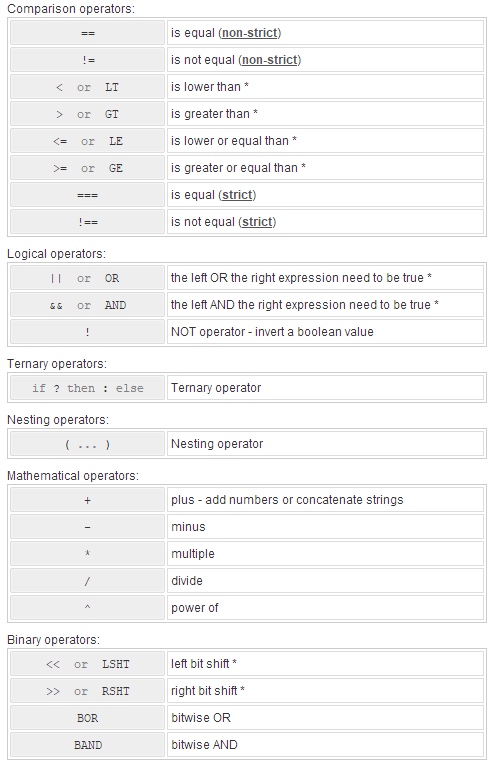496x773 pixels.
Task: Click the '&& or AND' operator cell
Action: [87, 305]
